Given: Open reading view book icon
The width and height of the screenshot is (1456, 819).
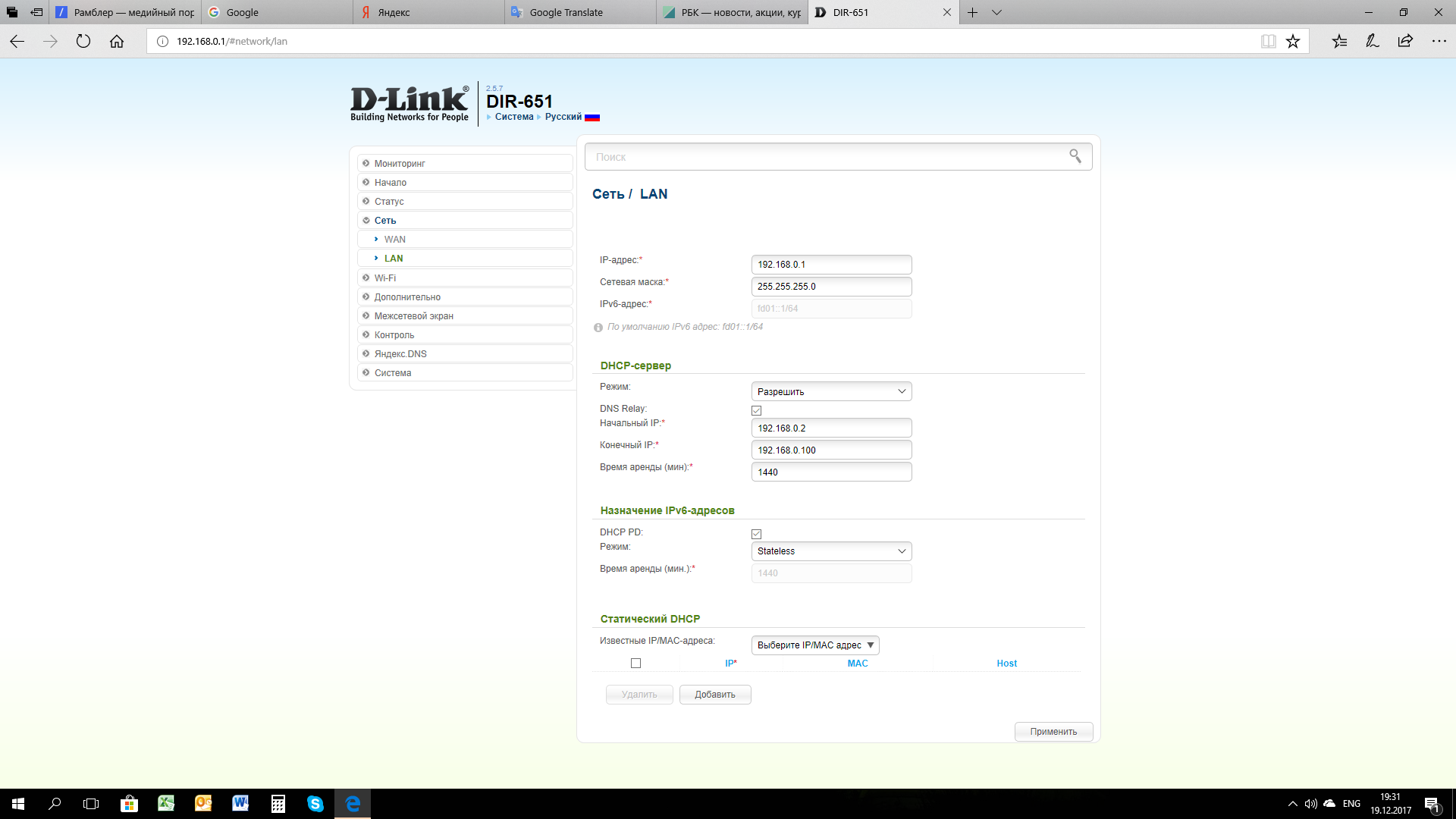Looking at the screenshot, I should coord(1268,41).
